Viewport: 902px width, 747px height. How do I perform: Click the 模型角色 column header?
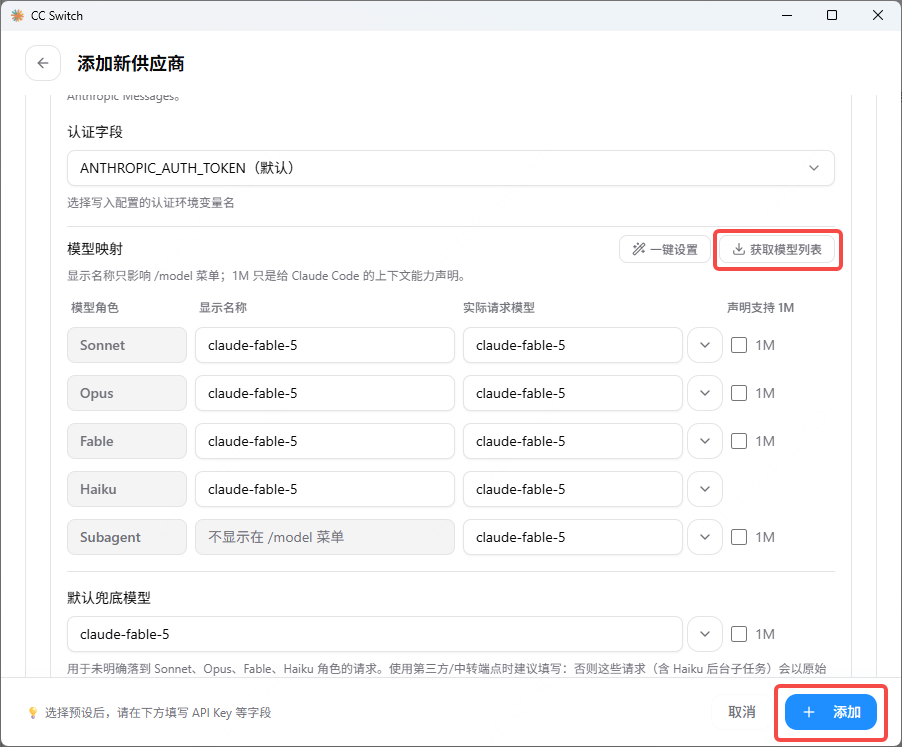coord(94,308)
